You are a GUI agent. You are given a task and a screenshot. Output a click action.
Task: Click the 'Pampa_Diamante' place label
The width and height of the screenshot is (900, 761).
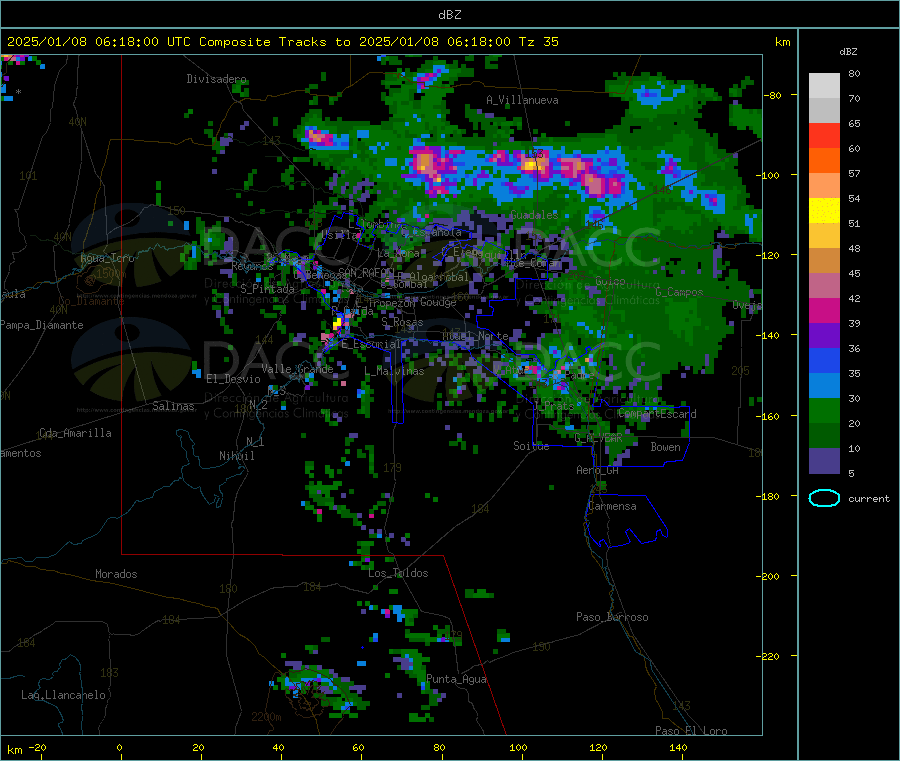tap(41, 325)
